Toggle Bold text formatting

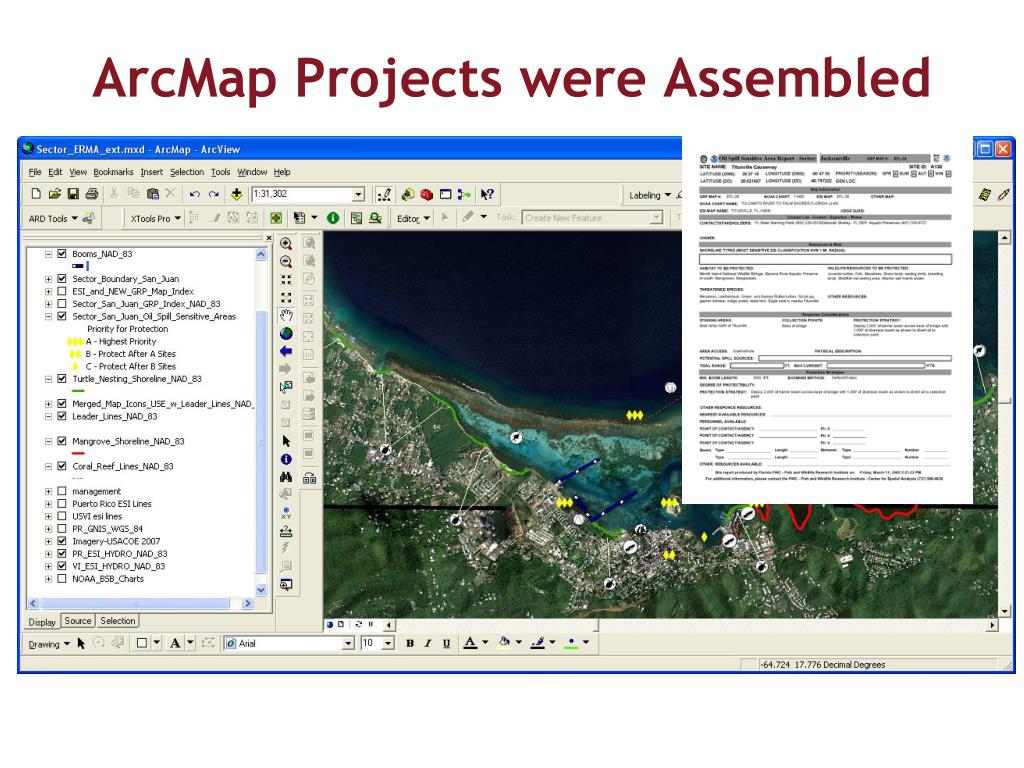click(409, 643)
